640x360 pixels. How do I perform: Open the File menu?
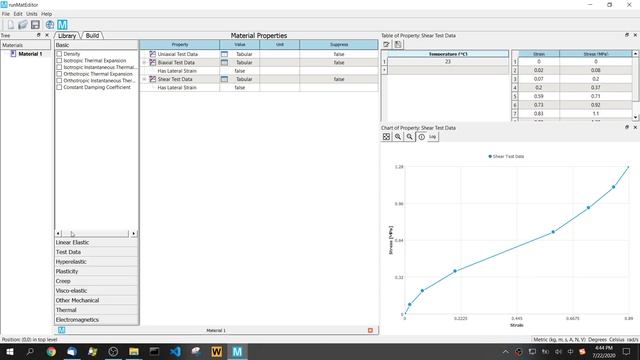point(6,14)
